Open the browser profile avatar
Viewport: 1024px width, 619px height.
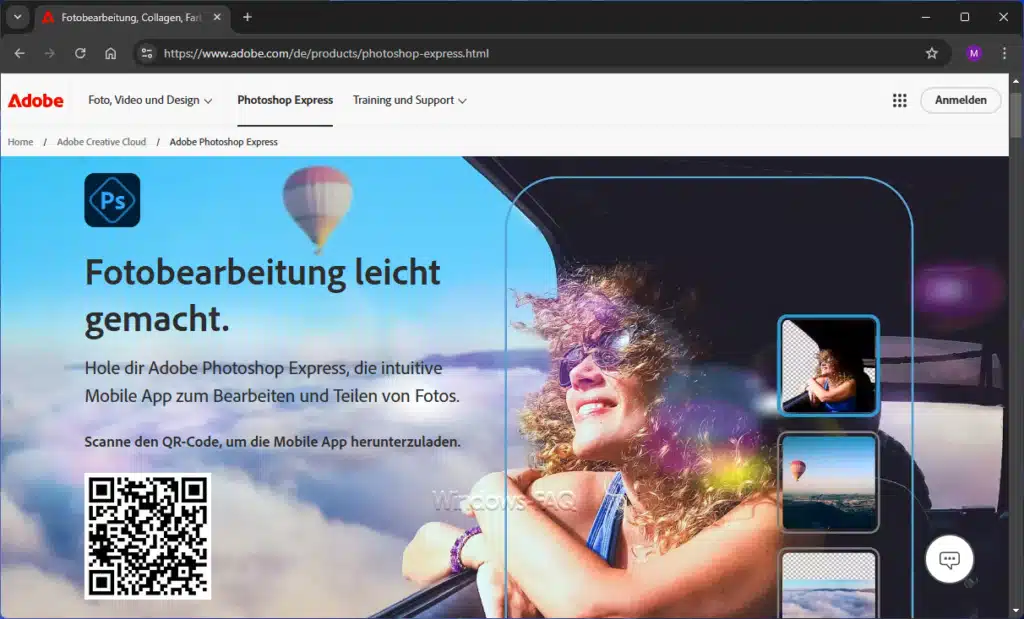coord(973,54)
